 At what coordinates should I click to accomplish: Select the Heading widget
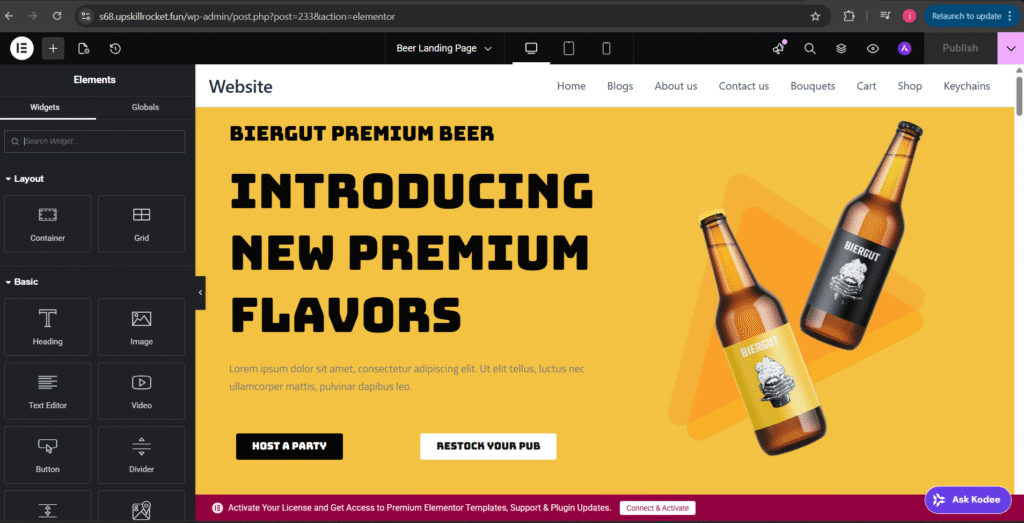pos(48,326)
